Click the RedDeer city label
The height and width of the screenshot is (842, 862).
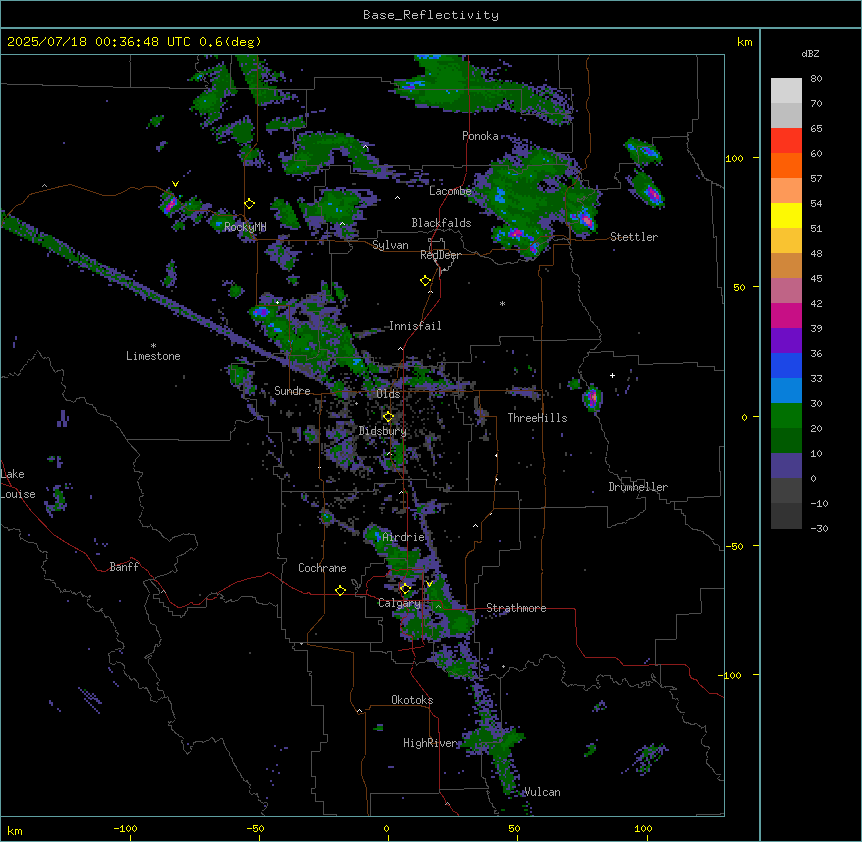[x=440, y=255]
